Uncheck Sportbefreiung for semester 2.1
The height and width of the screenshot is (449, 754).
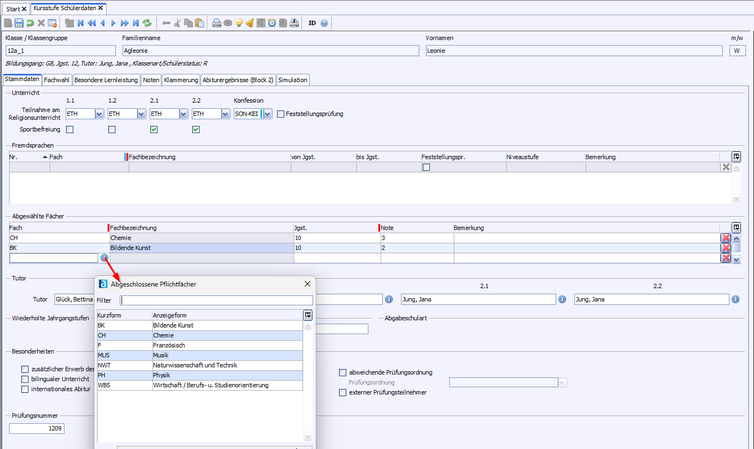point(154,129)
